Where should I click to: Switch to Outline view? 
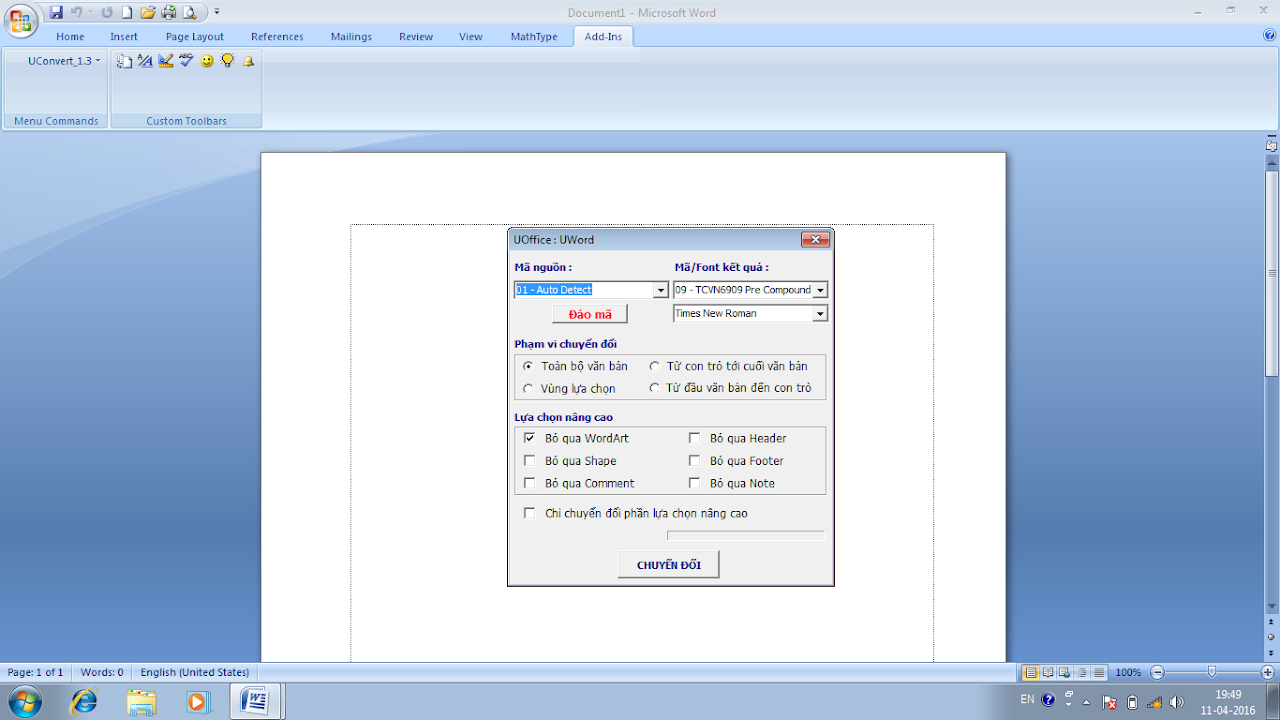pyautogui.click(x=1082, y=672)
